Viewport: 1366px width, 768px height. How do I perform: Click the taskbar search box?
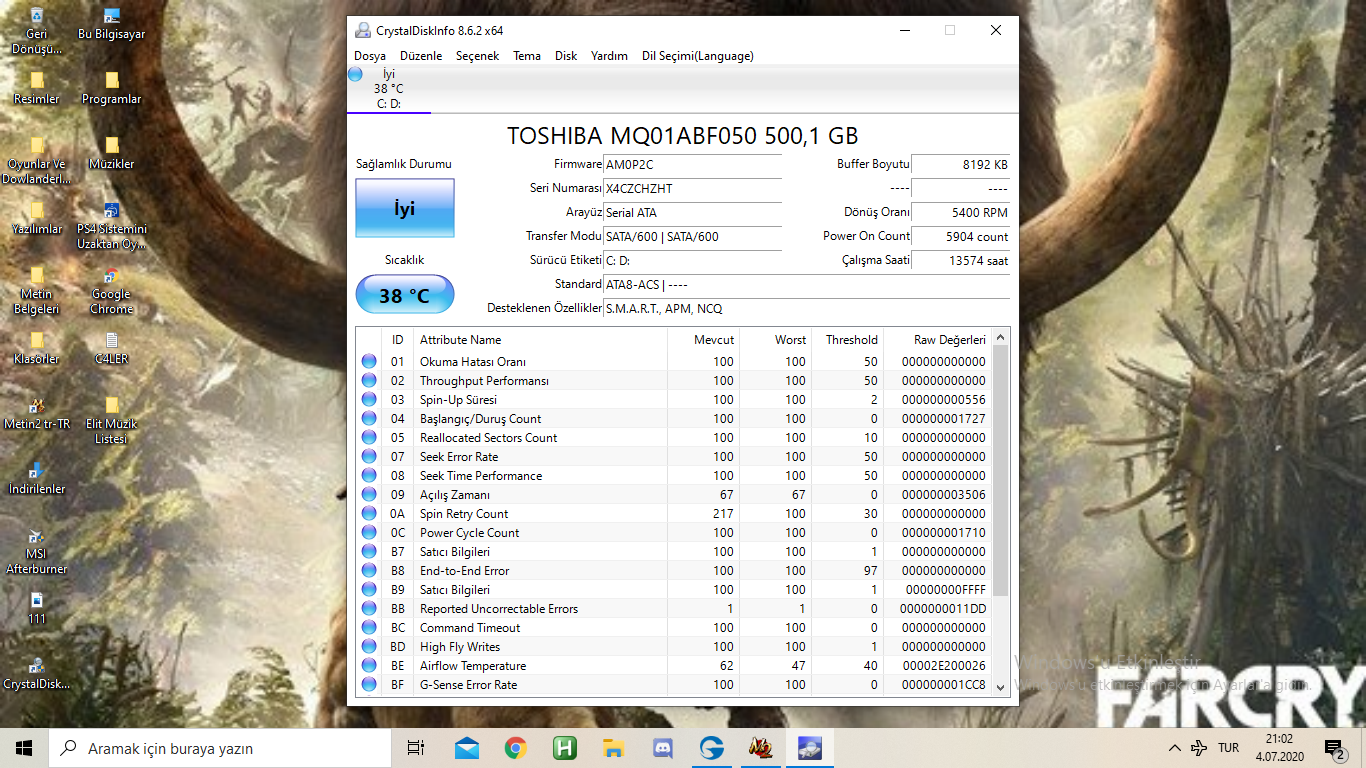[220, 748]
